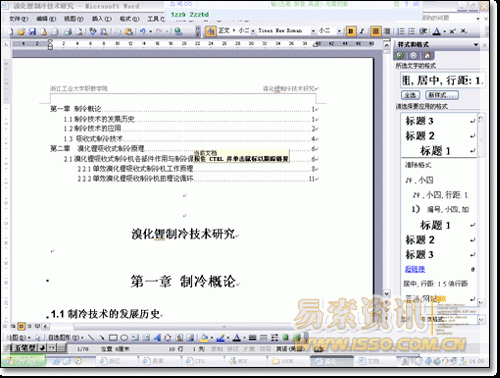
Task: Insert WordArt from the drawing toolbar
Action: click(157, 338)
